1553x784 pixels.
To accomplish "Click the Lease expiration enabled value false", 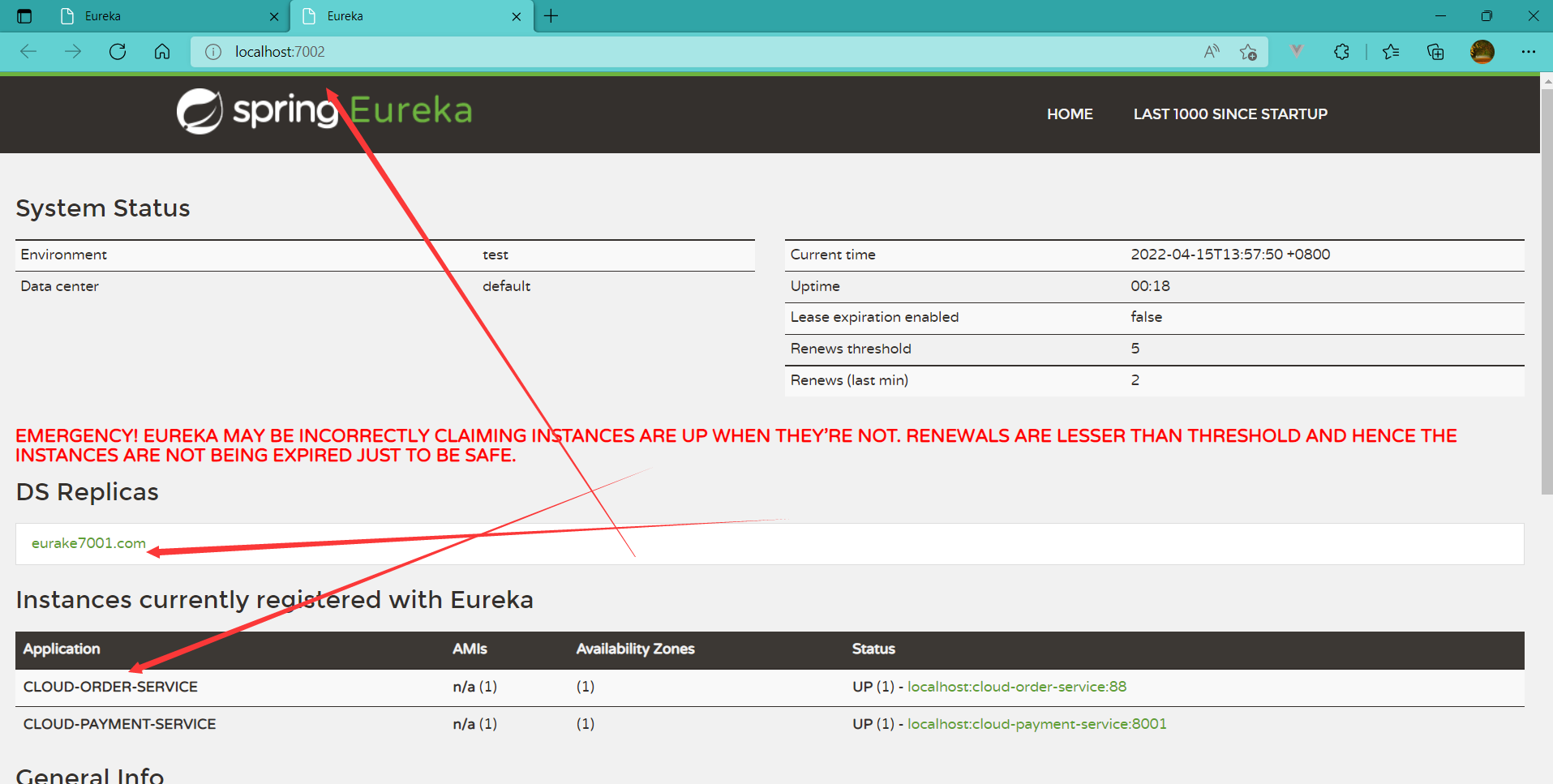I will pyautogui.click(x=1146, y=317).
